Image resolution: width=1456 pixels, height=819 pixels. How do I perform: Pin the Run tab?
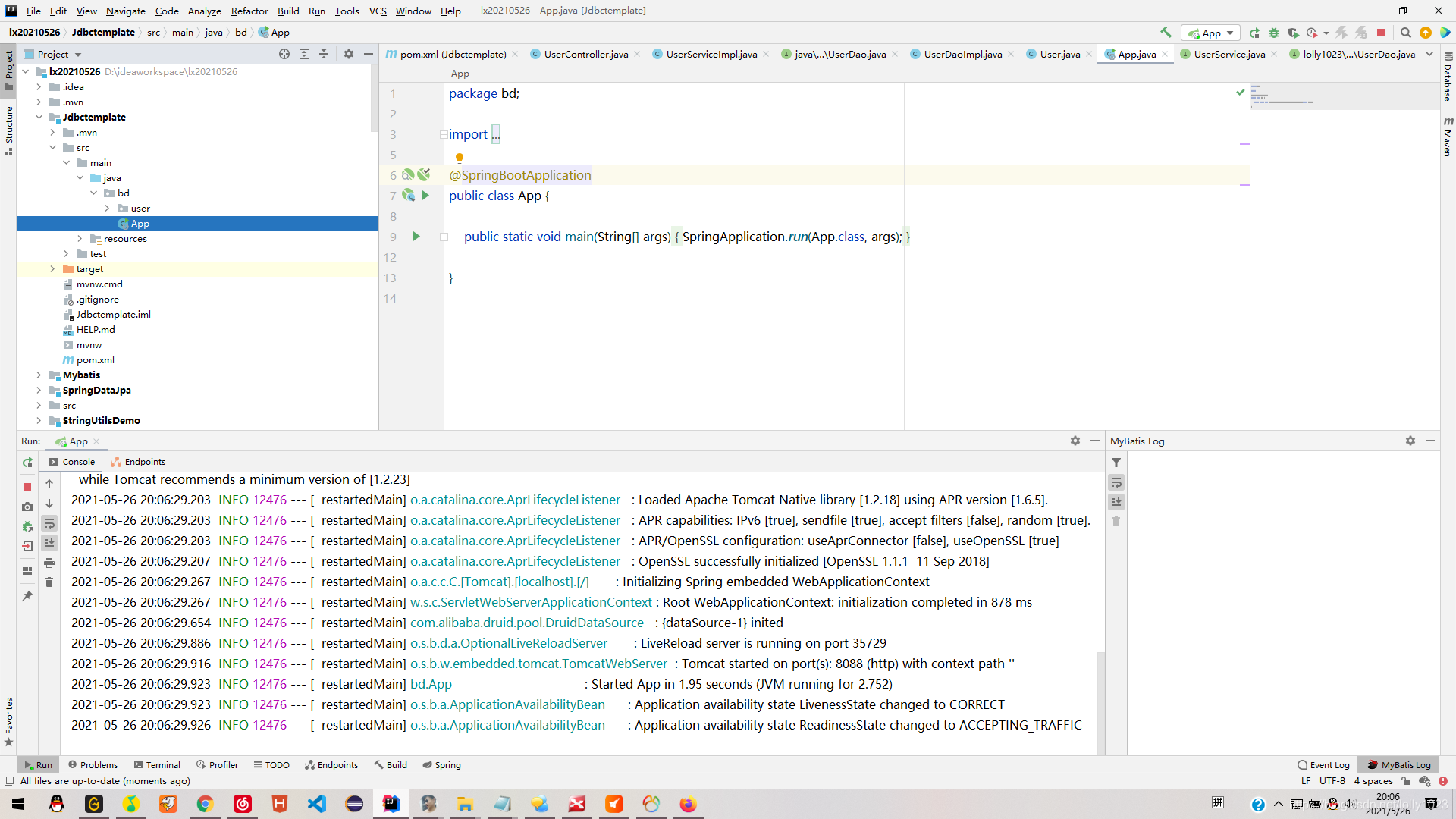[27, 596]
